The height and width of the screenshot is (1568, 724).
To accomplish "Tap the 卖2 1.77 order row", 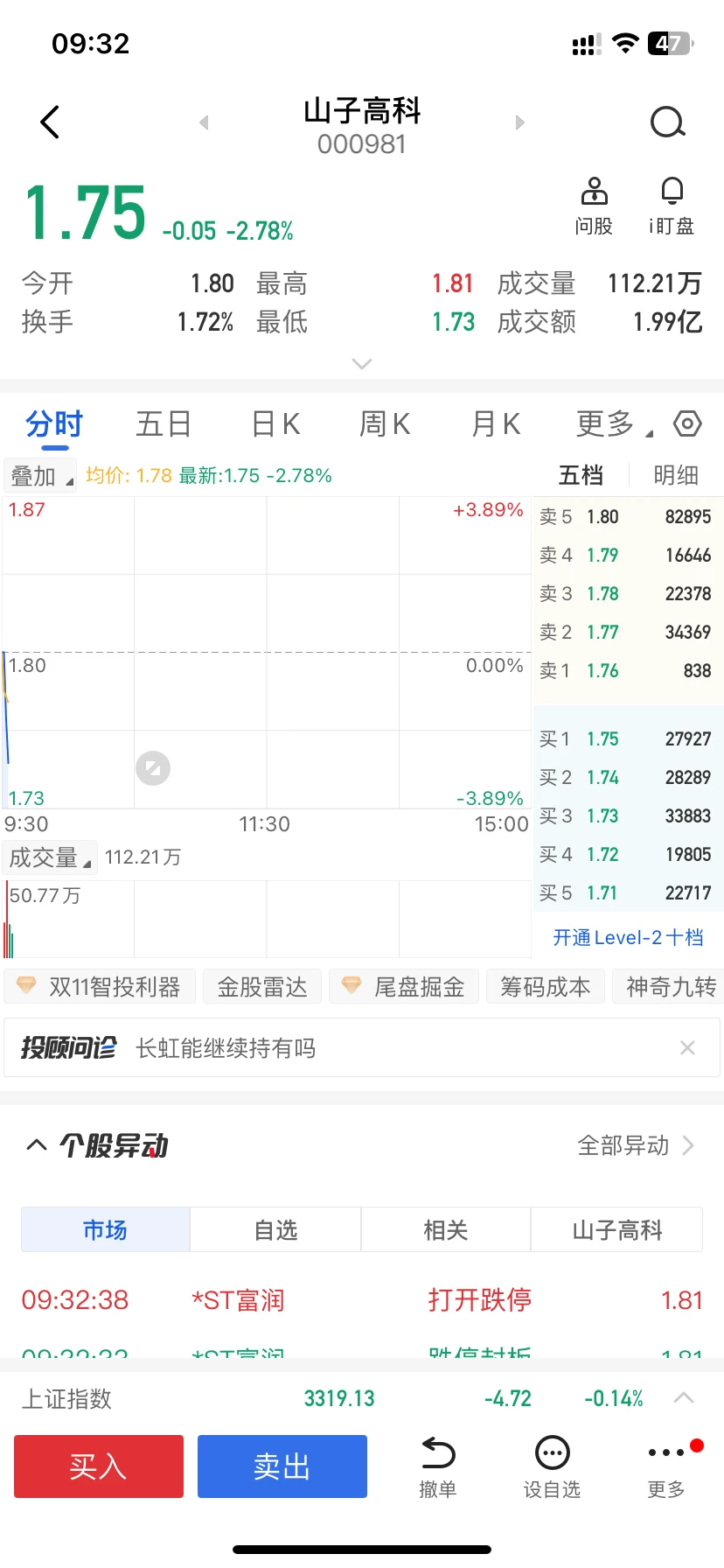I will (x=628, y=633).
